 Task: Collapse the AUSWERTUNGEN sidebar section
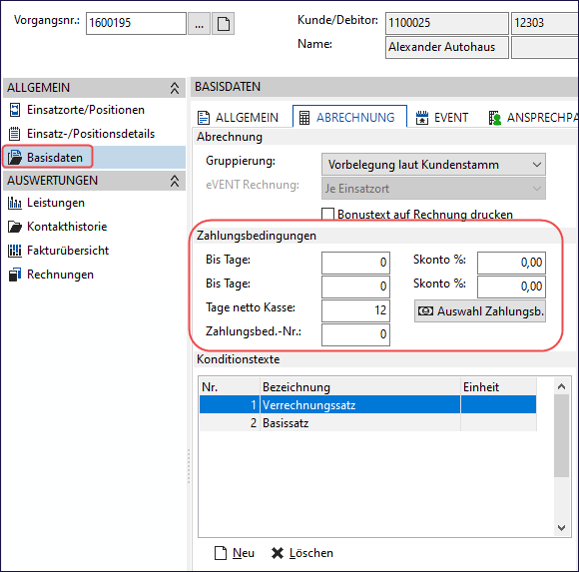point(174,181)
